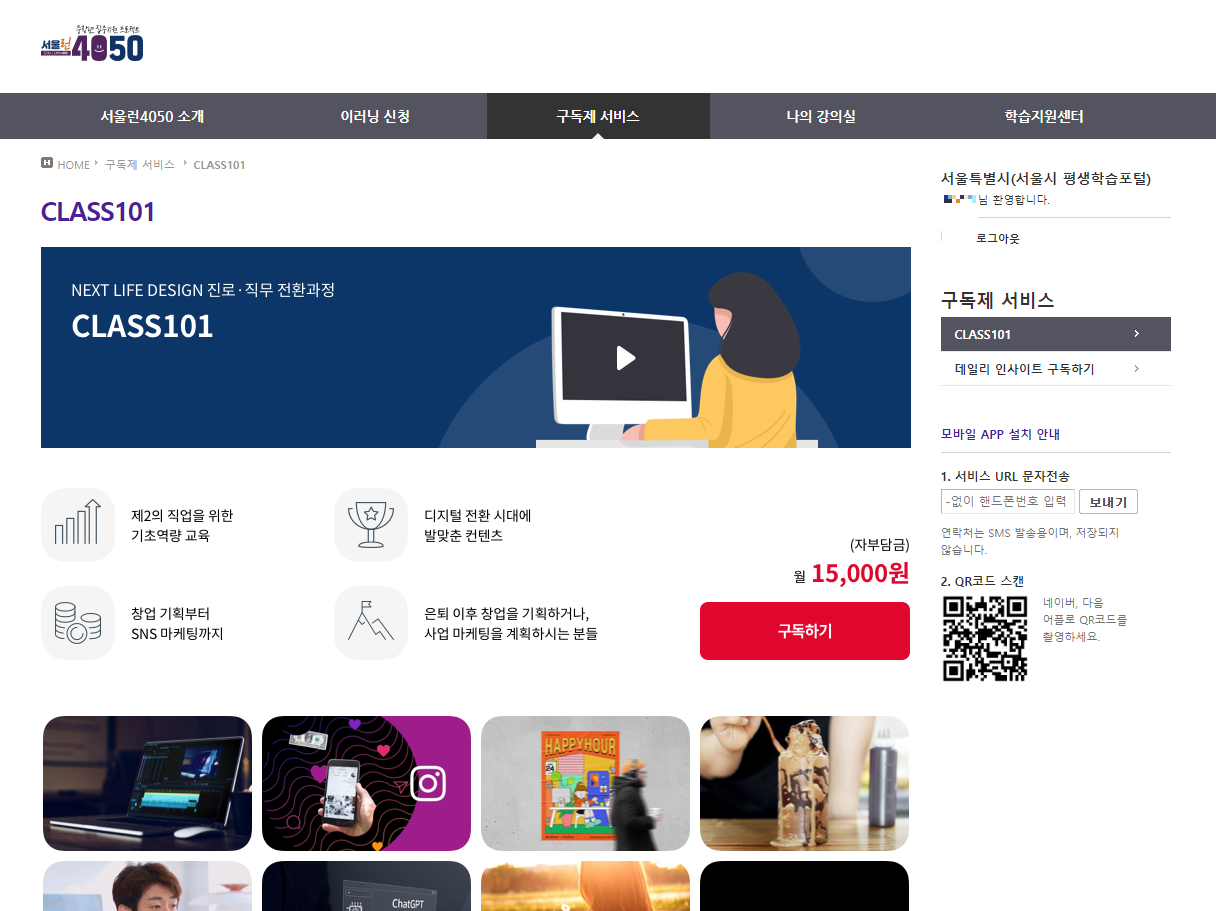This screenshot has height=911, width=1216.
Task: Expand the CLASS101 sidebar chevron
Action: [1137, 334]
